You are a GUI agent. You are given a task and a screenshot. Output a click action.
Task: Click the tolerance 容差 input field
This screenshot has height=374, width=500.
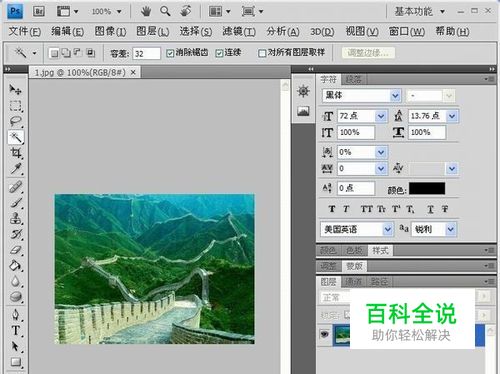[x=147, y=53]
